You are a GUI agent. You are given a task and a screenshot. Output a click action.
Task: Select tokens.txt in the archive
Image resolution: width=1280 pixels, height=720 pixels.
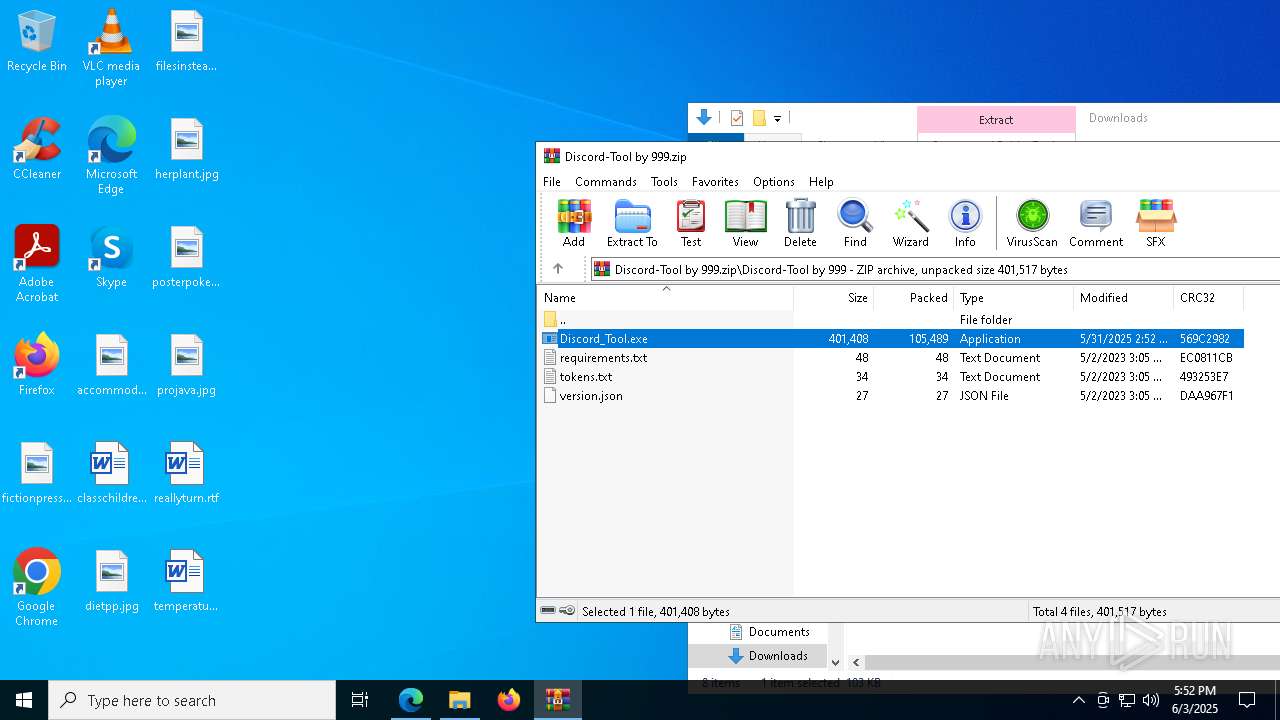point(890,377)
